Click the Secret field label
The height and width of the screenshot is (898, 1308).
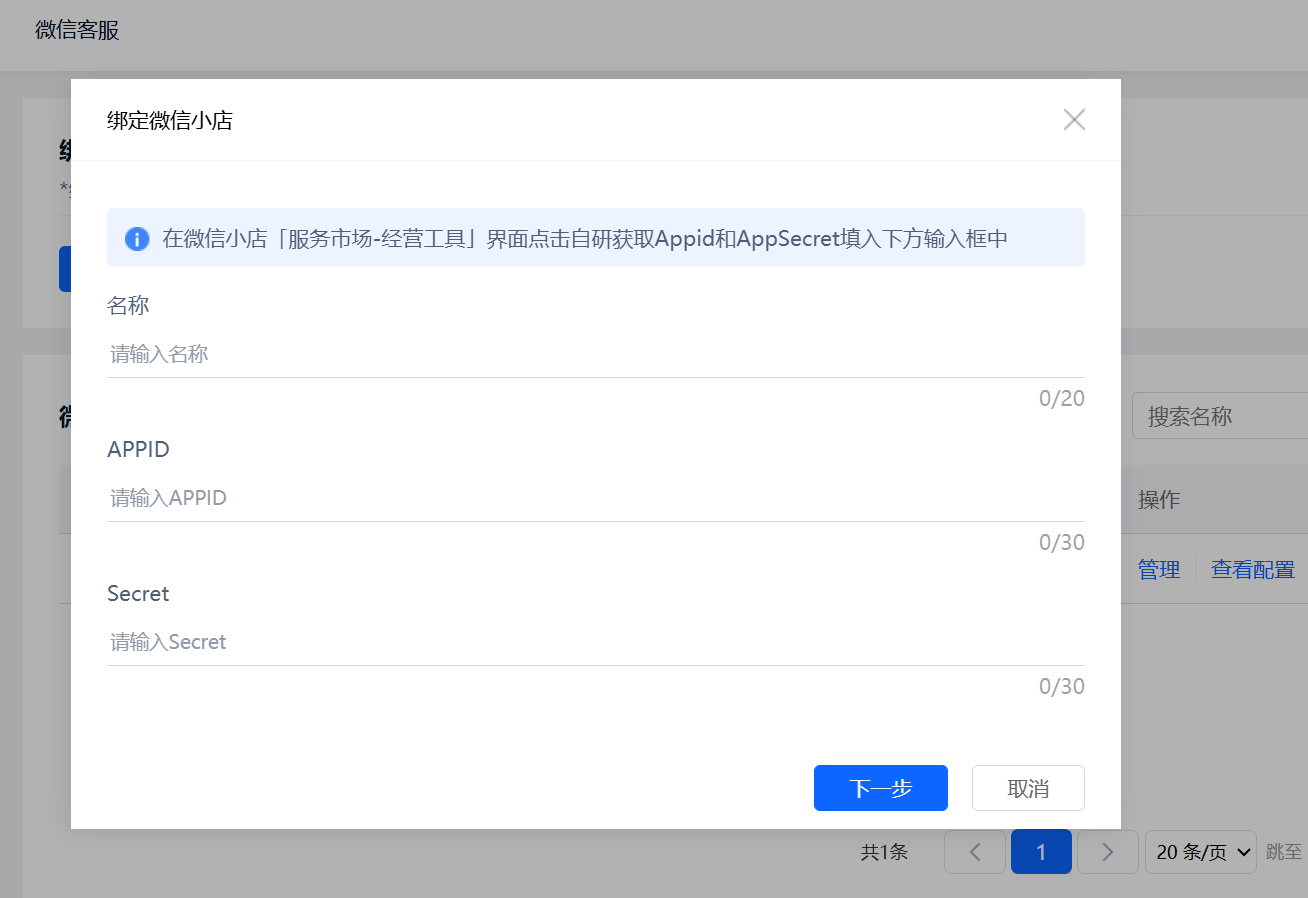138,594
